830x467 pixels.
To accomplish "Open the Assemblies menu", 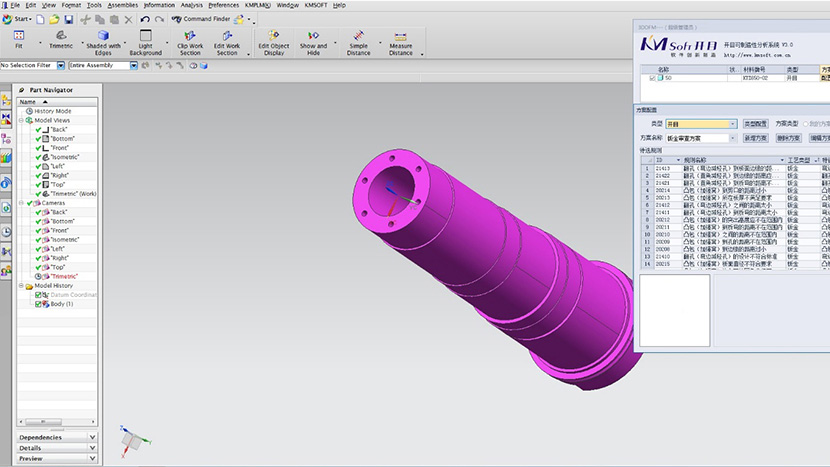I will coord(123,5).
